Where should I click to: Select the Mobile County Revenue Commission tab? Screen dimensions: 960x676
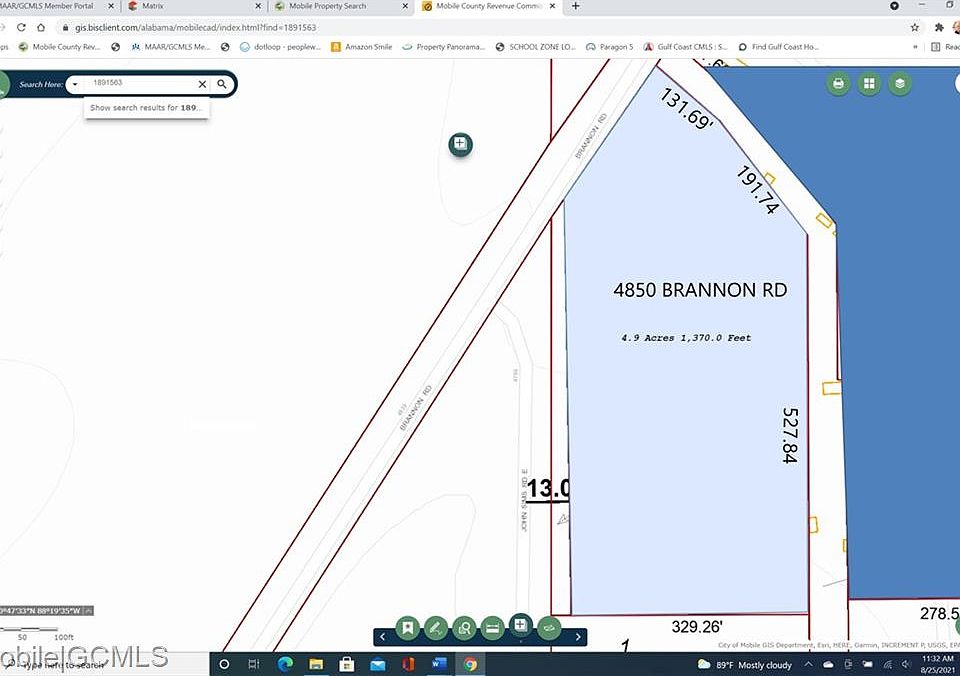pyautogui.click(x=489, y=6)
